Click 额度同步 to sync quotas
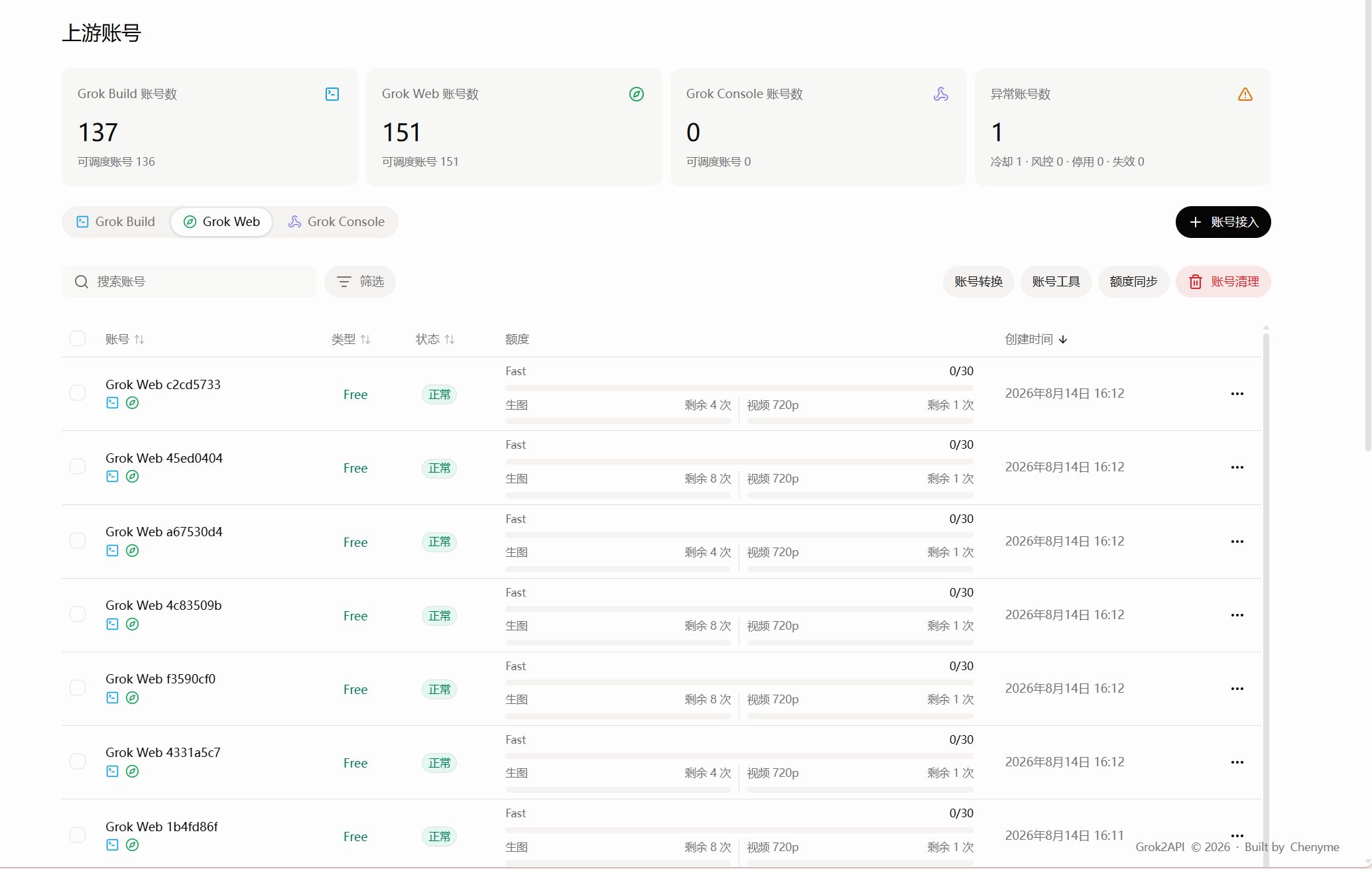 click(1134, 282)
